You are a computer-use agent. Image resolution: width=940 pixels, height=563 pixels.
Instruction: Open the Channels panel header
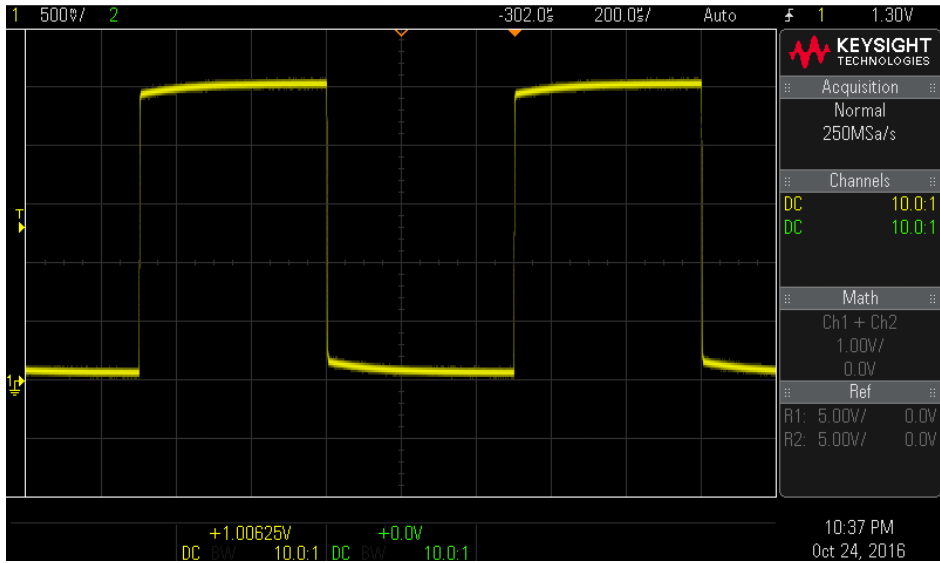point(860,181)
